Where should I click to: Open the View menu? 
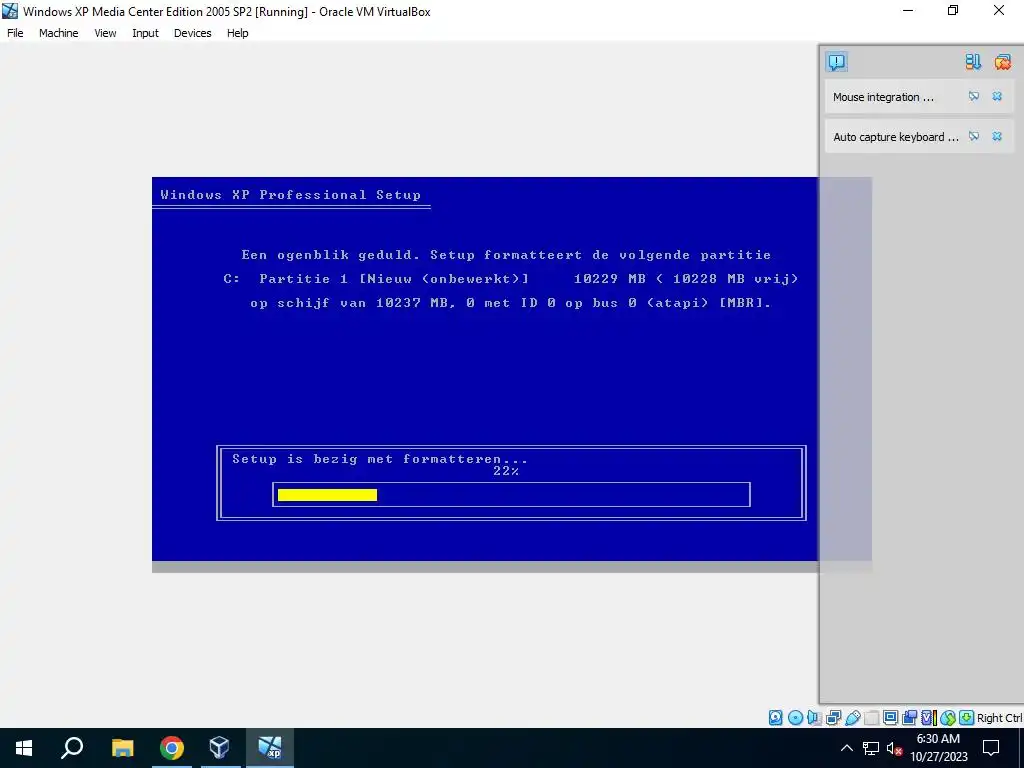(x=105, y=33)
